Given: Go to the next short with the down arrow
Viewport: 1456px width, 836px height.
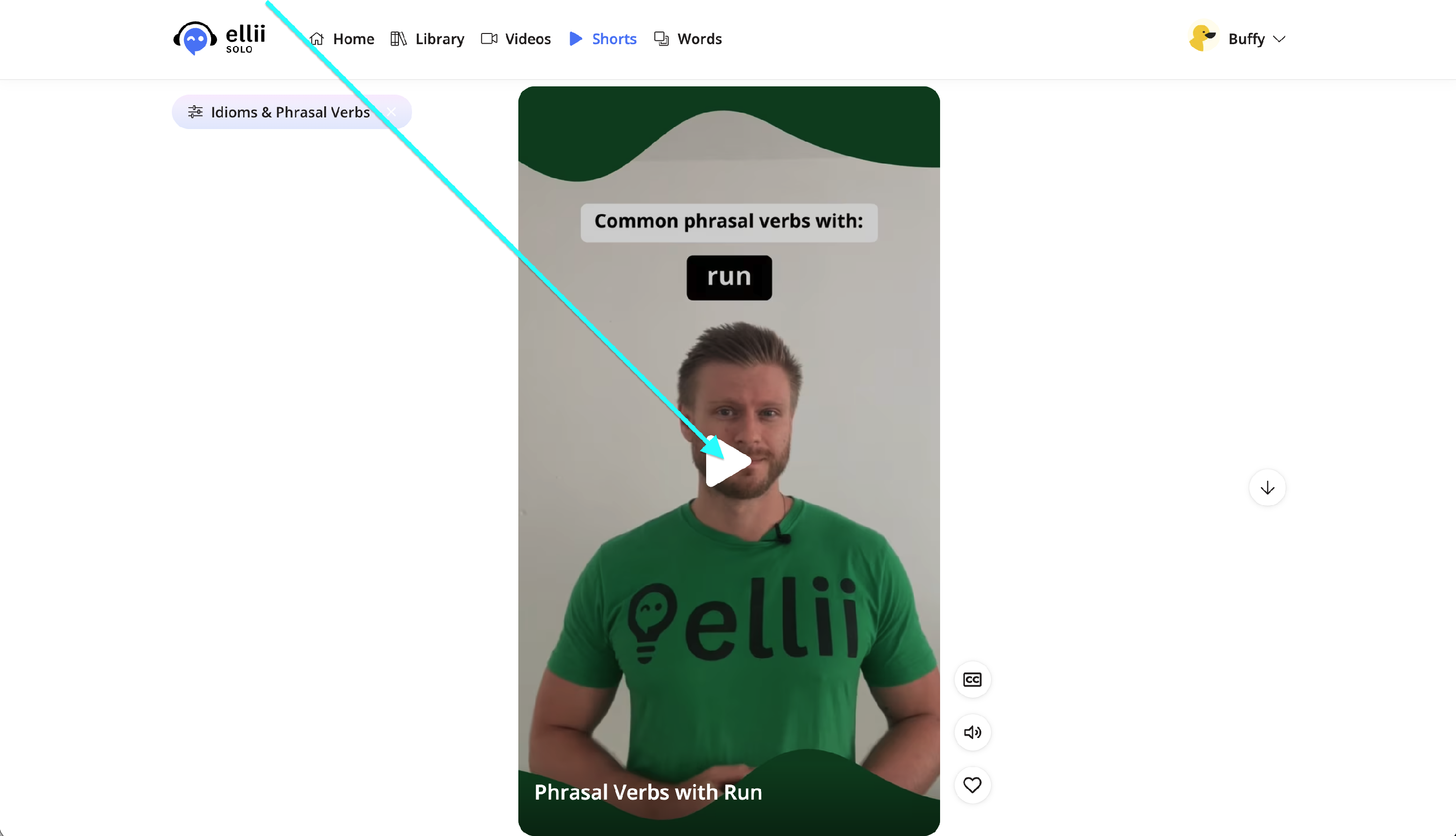Looking at the screenshot, I should (1267, 488).
